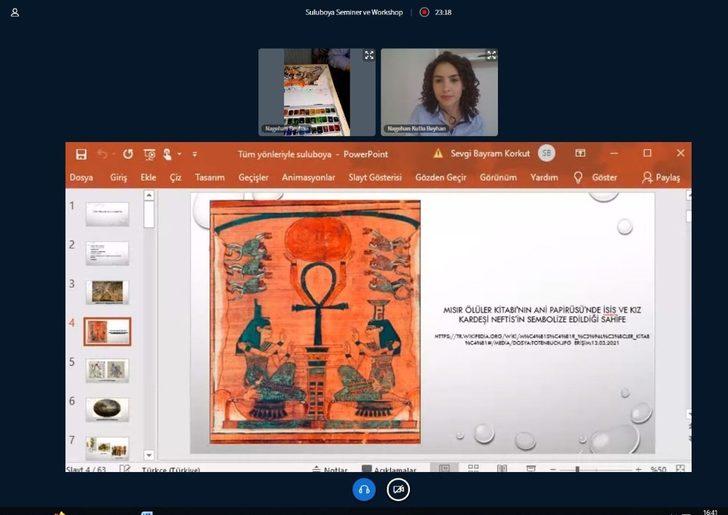The width and height of the screenshot is (728, 515).
Task: Open the Ribbon Display Options button
Action: (580, 154)
